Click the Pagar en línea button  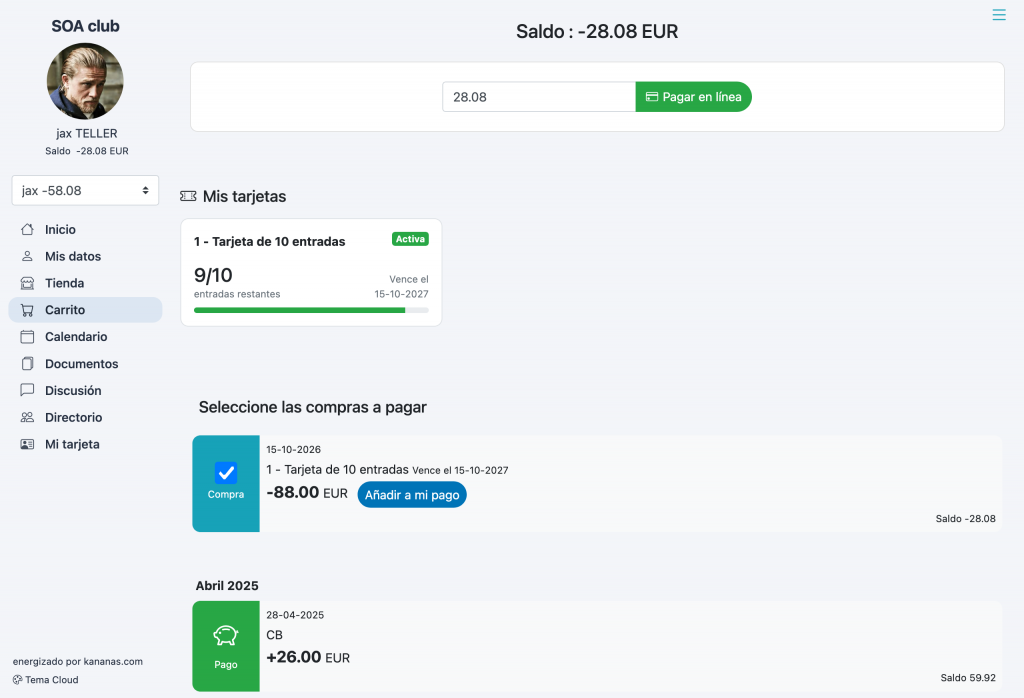pos(694,97)
